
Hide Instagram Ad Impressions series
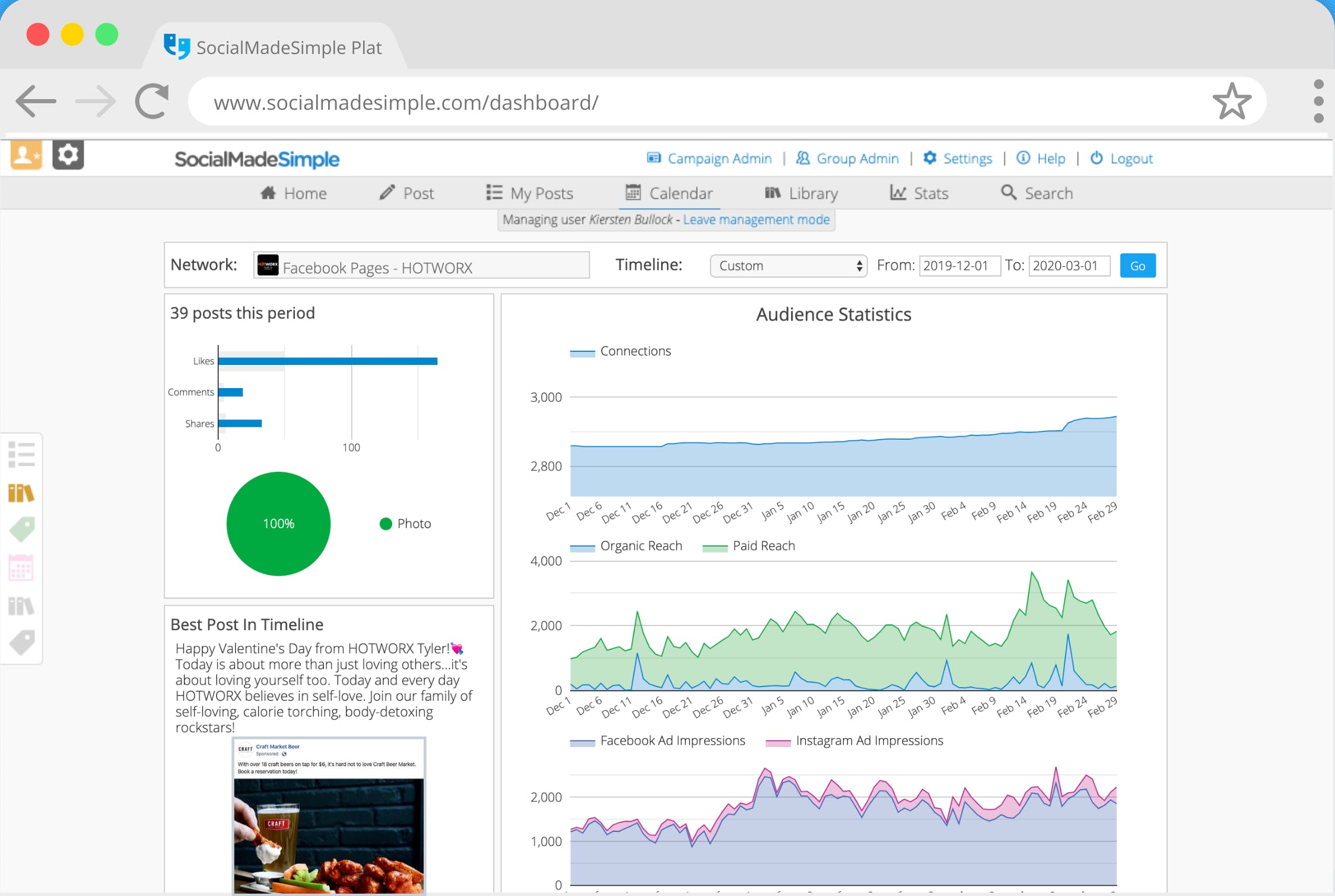click(x=868, y=741)
